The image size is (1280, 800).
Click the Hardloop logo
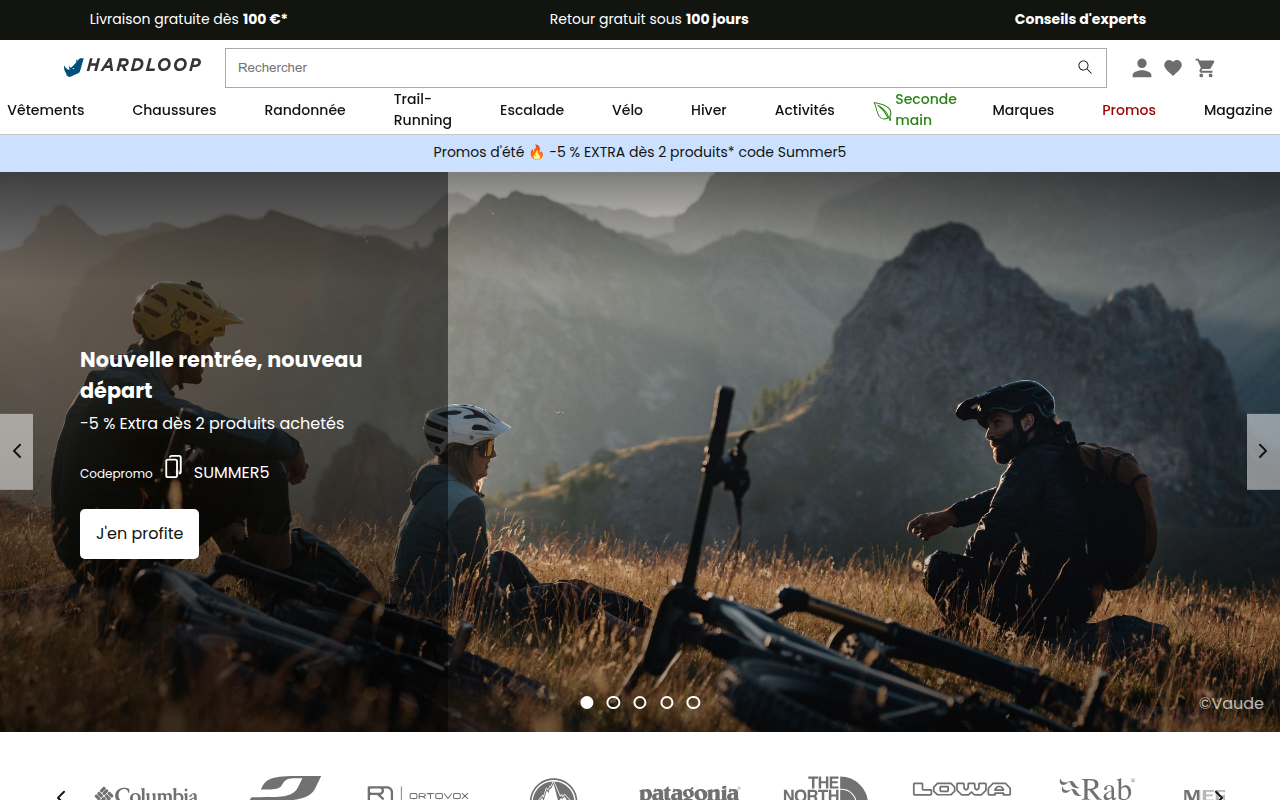click(x=132, y=67)
